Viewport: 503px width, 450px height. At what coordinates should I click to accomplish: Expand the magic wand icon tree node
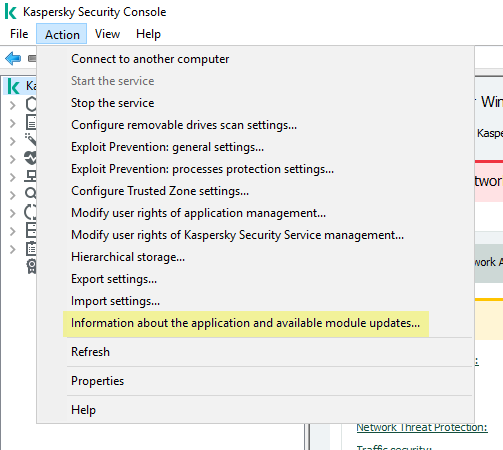[13, 141]
